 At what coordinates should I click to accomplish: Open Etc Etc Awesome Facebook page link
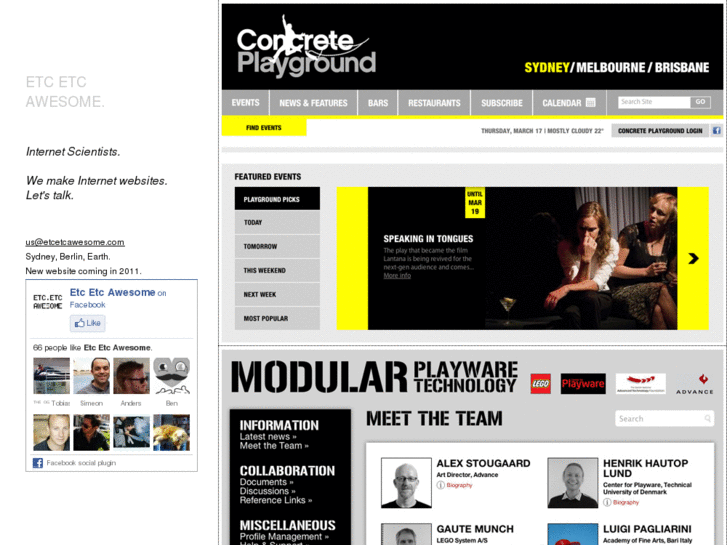point(112,292)
